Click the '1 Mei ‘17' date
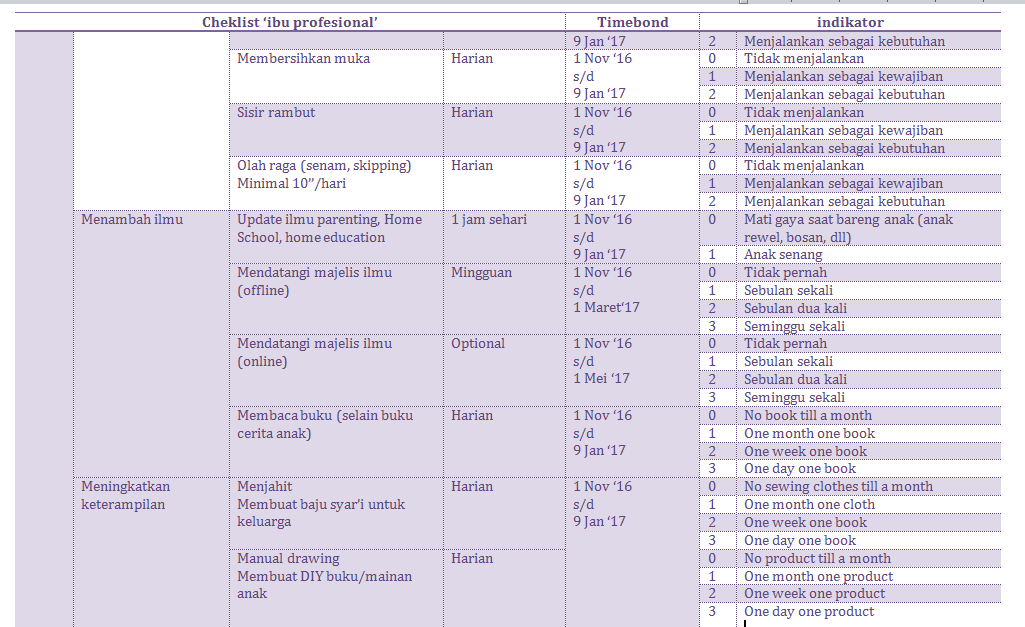 [x=601, y=379]
